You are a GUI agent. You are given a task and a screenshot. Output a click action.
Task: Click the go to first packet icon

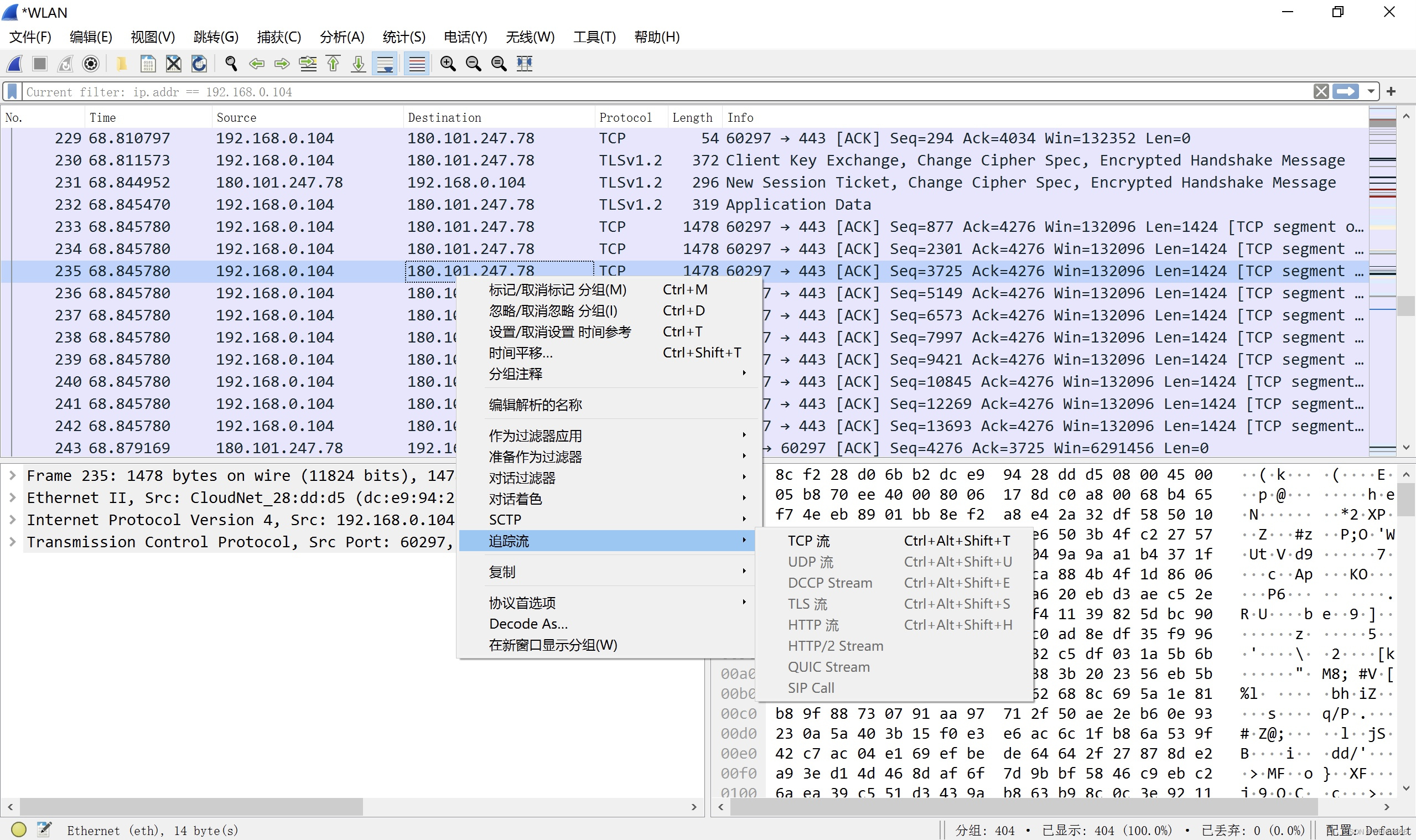click(x=333, y=64)
